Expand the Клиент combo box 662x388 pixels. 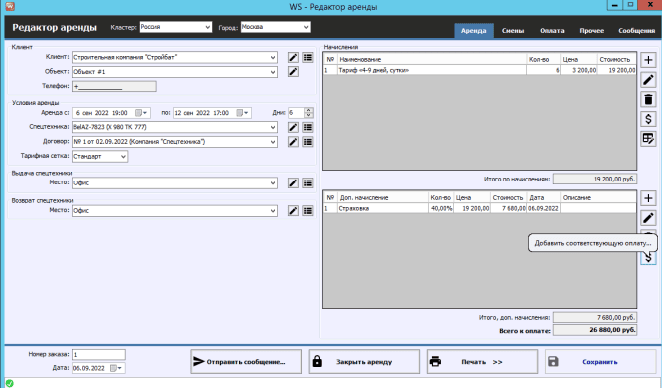point(273,57)
